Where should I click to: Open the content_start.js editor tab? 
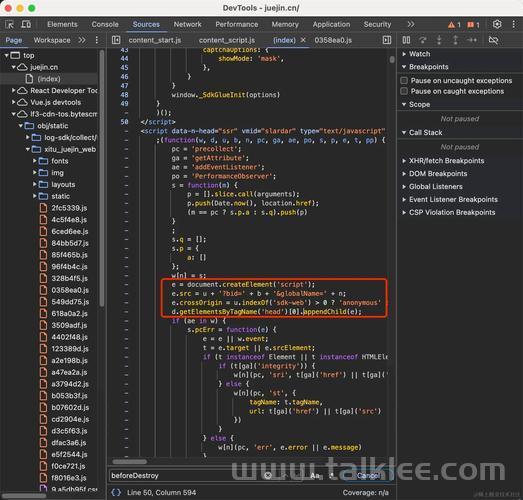(x=155, y=40)
